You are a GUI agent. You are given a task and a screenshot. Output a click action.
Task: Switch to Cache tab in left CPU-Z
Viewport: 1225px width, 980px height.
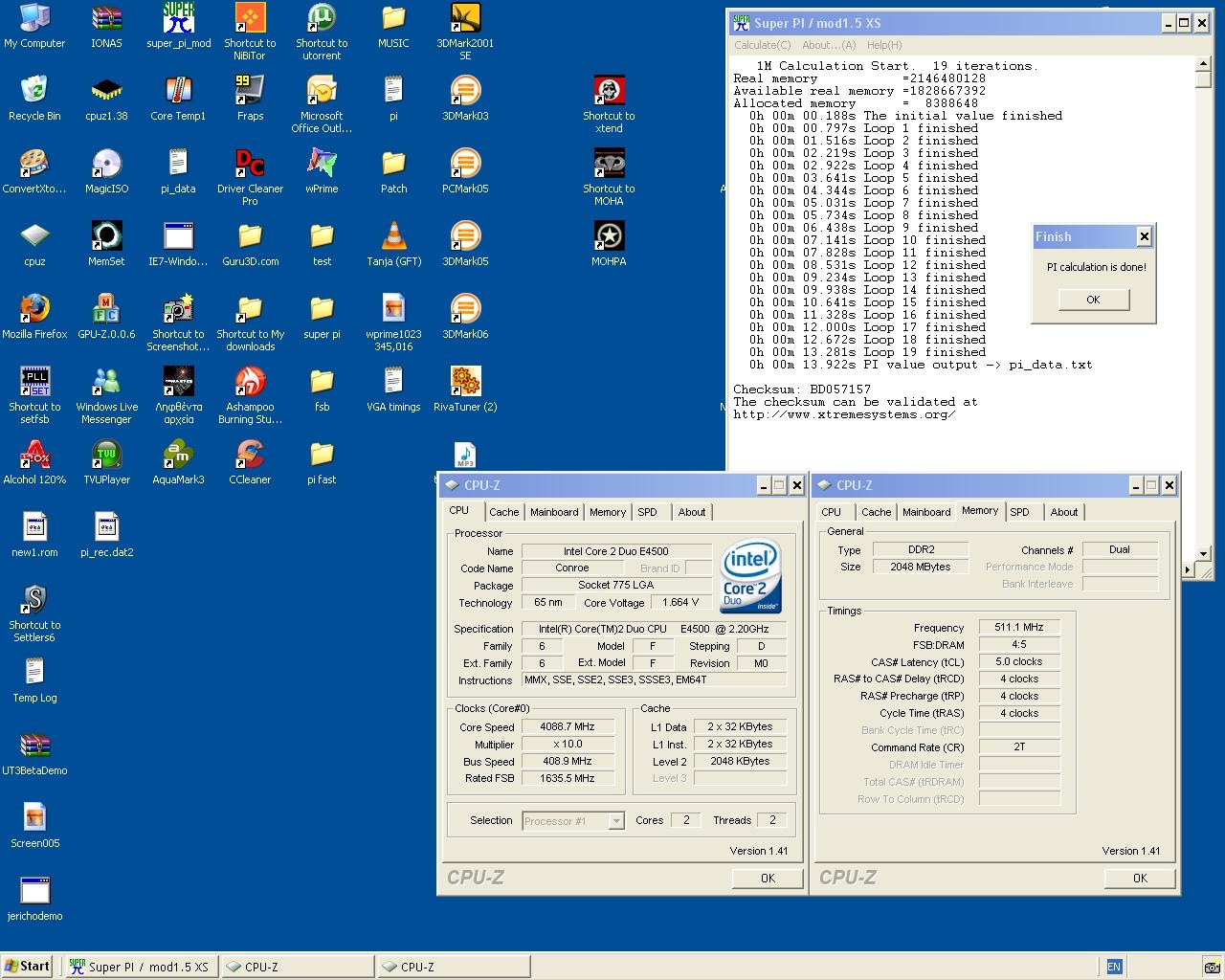click(504, 512)
